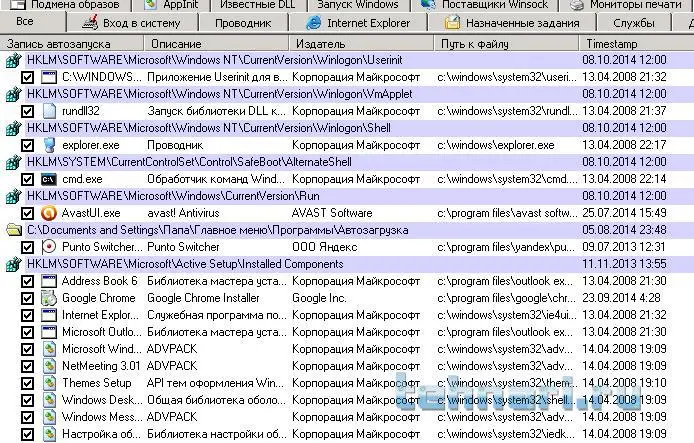
Task: Disable Punto Switcher autorun checkbox
Action: click(x=27, y=247)
